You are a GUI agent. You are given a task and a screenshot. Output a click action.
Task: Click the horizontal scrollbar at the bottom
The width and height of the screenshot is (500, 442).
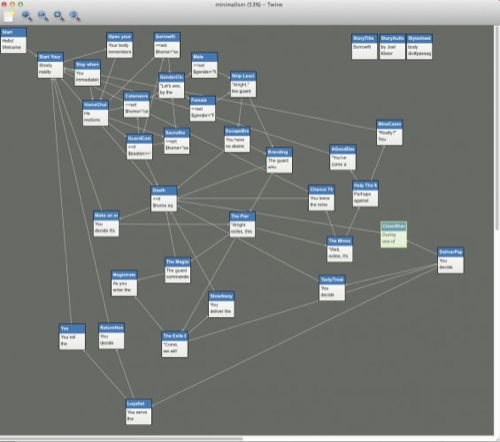click(122, 439)
